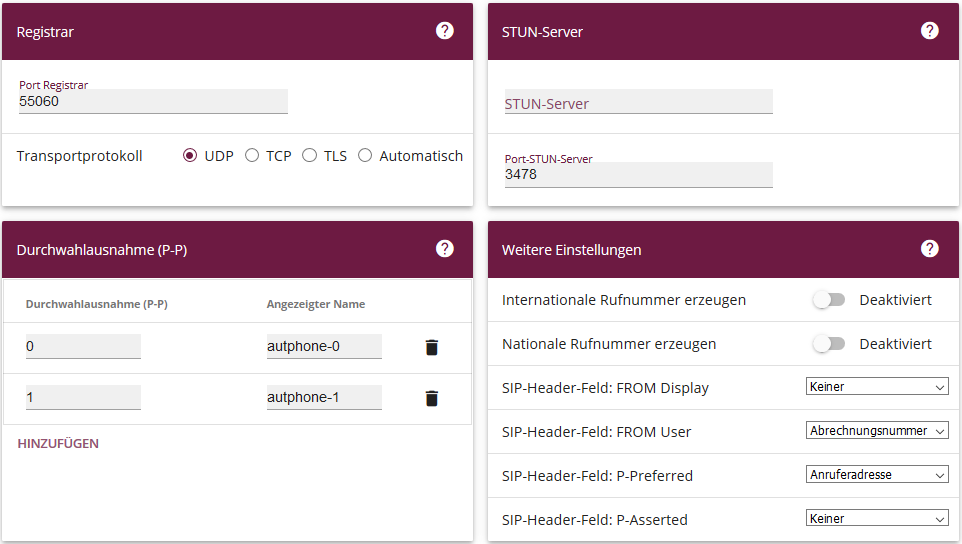This screenshot has width=962, height=544.
Task: Select UDP transport protocol
Action: (190, 156)
